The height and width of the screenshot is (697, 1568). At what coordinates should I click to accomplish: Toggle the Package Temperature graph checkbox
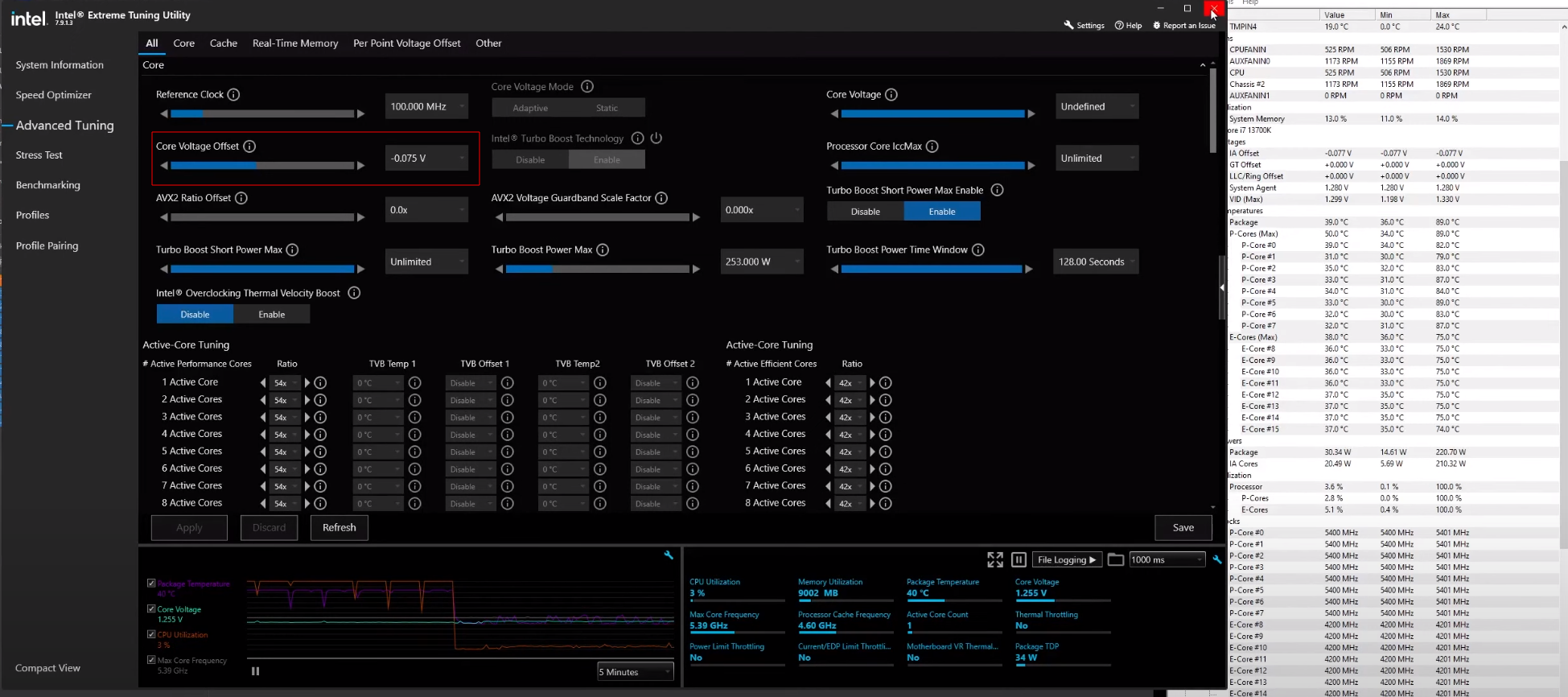tap(151, 583)
